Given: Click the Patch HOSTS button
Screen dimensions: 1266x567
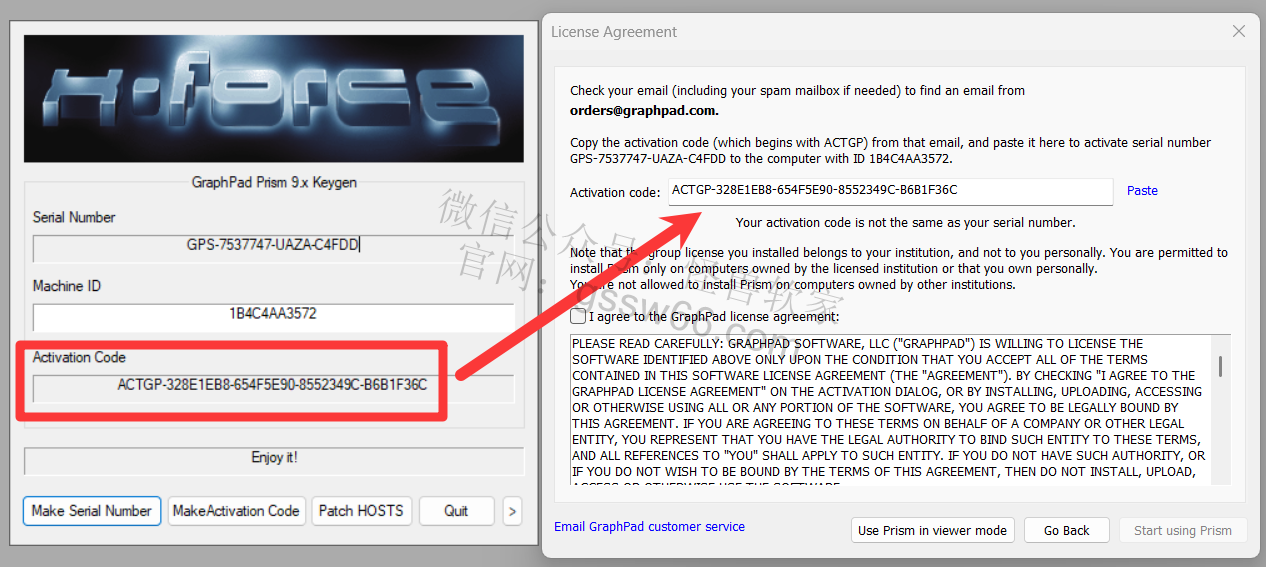Looking at the screenshot, I should point(361,511).
